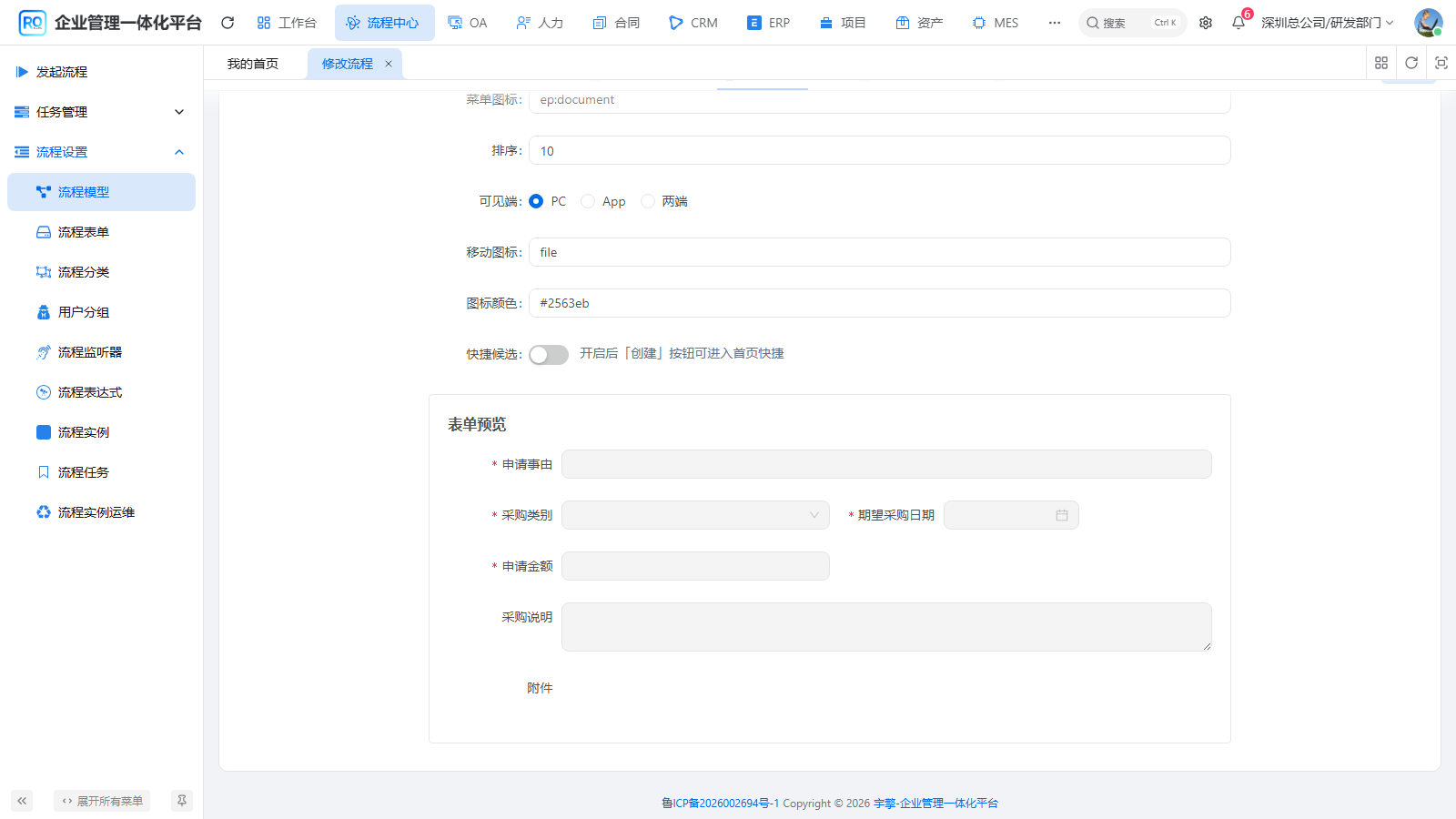Click the 图标颜色 color field
Viewport: 1456px width, 819px height.
[880, 303]
